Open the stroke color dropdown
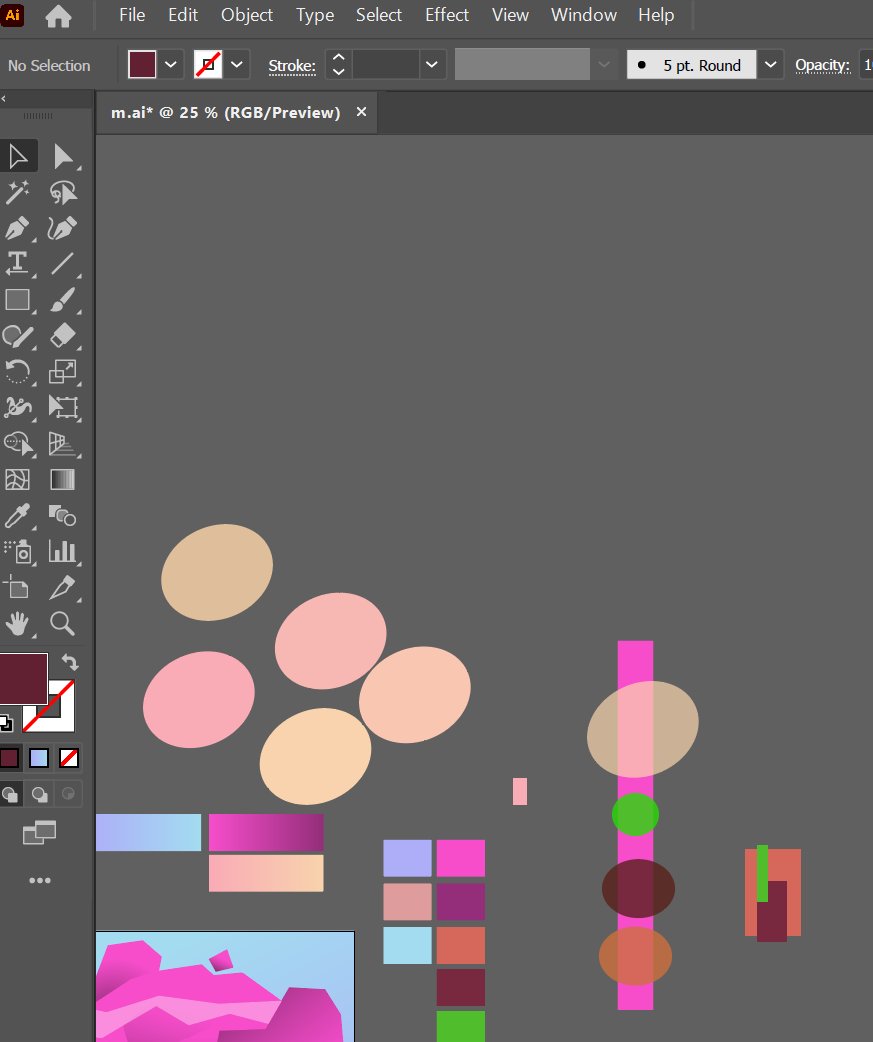Image resolution: width=873 pixels, height=1042 pixels. point(237,65)
